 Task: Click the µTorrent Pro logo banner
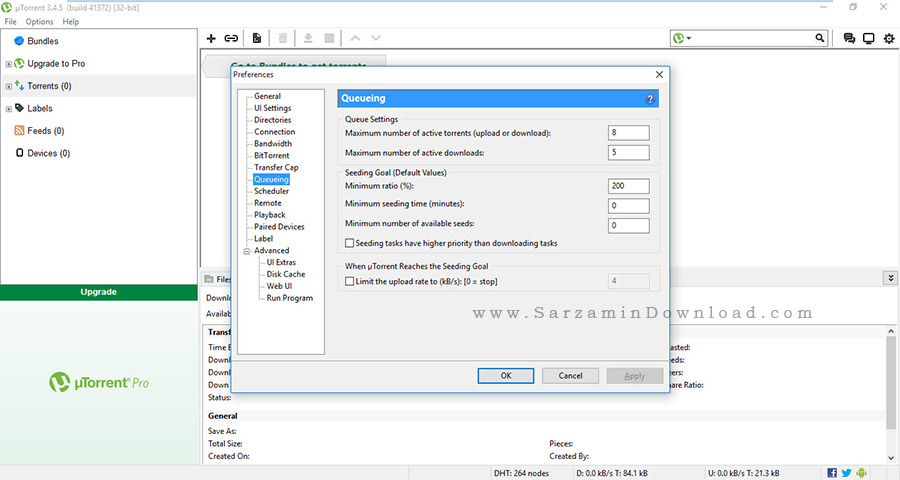pyautogui.click(x=99, y=382)
